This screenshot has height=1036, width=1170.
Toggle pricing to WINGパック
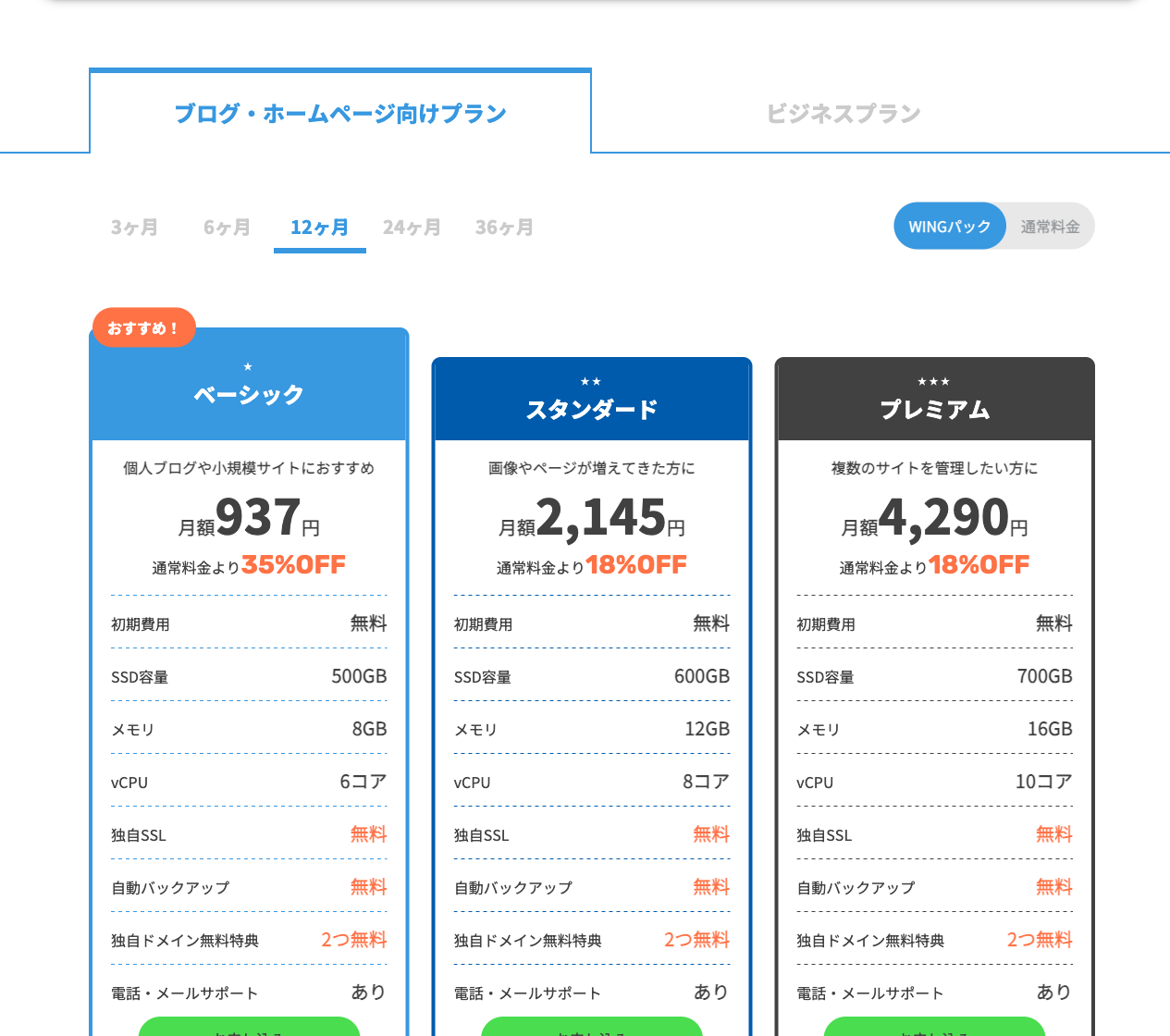(x=950, y=227)
